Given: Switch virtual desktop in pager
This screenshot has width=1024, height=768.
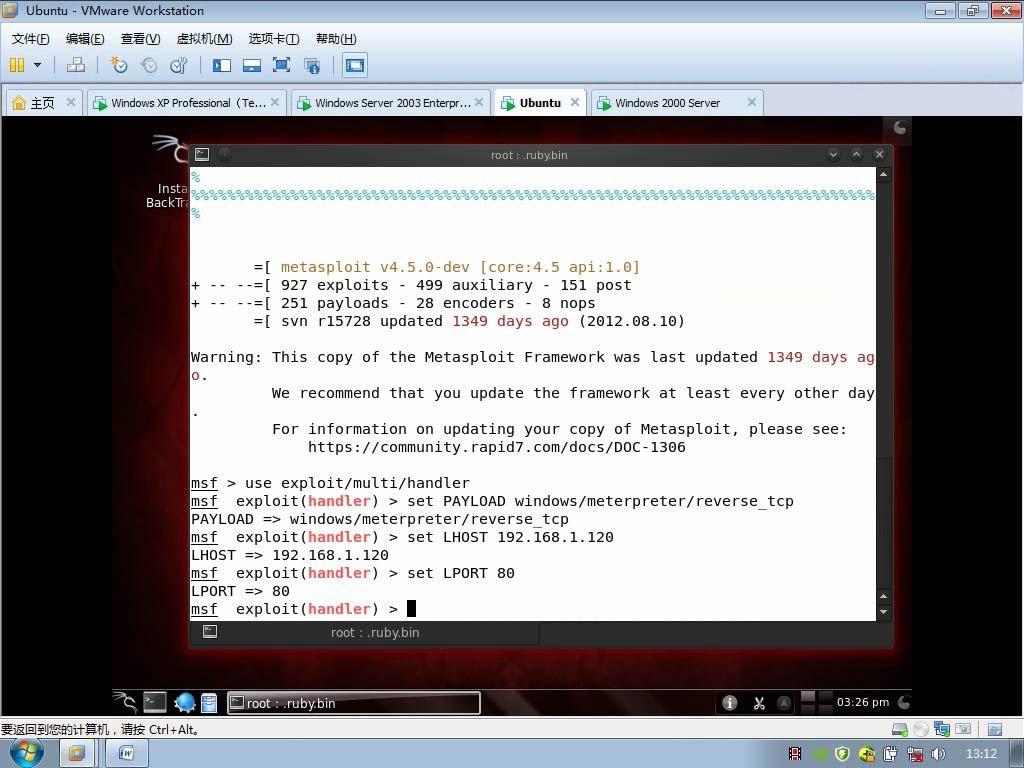Looking at the screenshot, I should 816,703.
